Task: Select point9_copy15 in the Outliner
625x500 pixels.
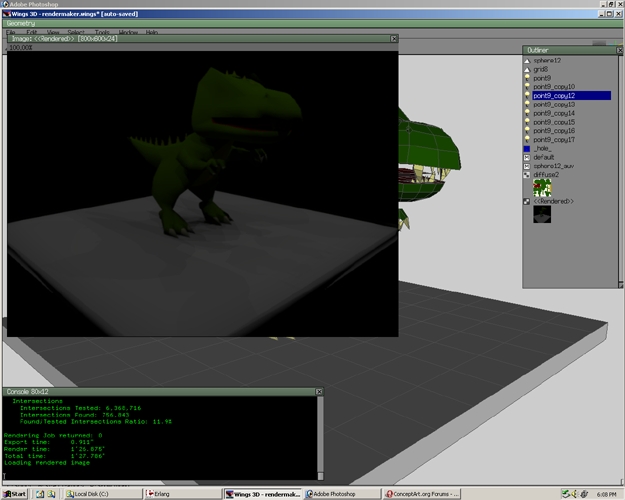Action: pyautogui.click(x=554, y=122)
